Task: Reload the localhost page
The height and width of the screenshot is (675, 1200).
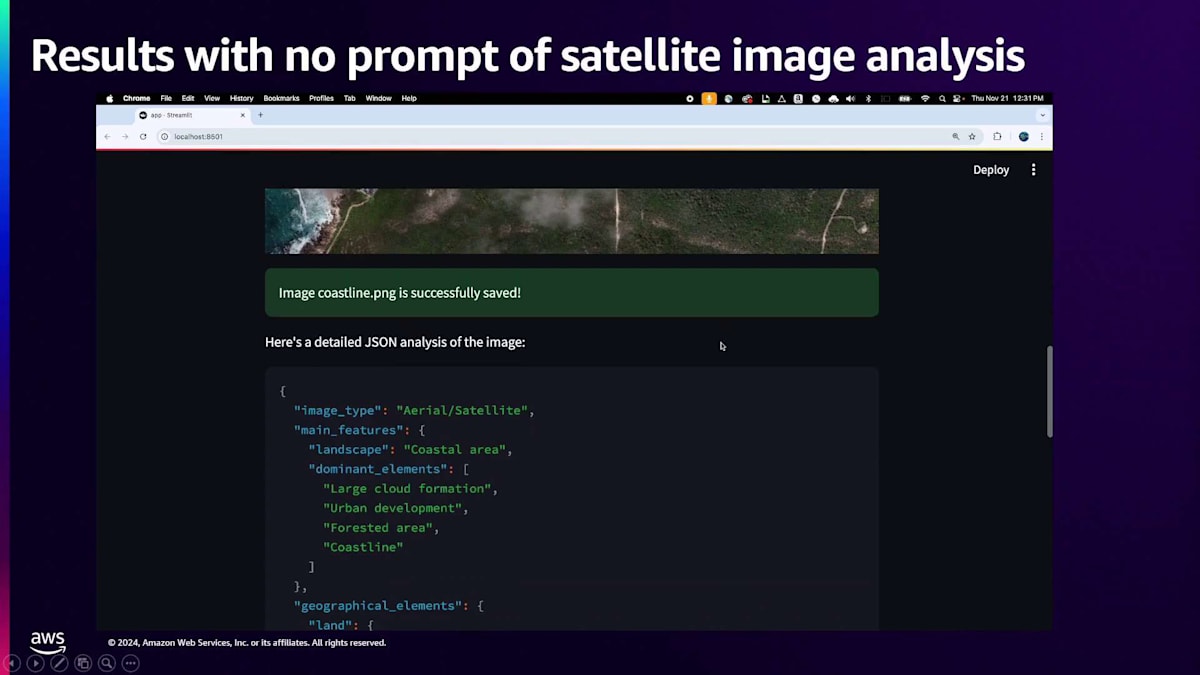Action: point(143,136)
